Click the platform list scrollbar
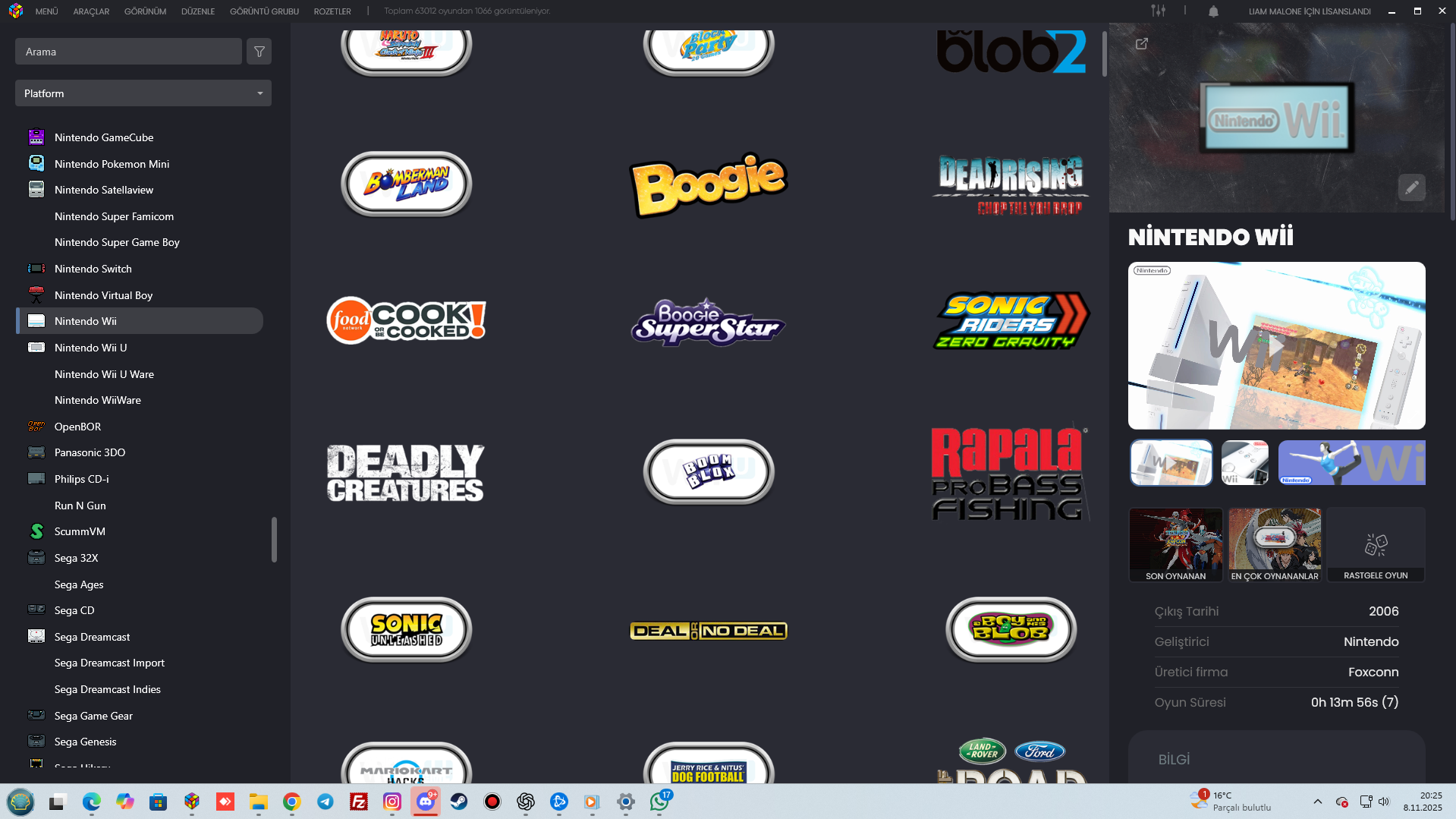1456x819 pixels. [x=274, y=540]
